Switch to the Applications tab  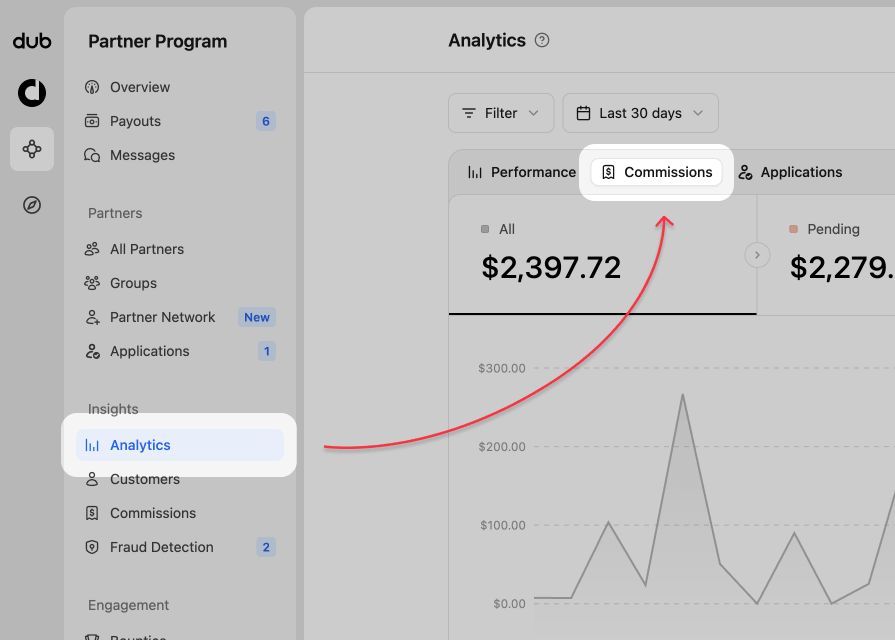coord(790,172)
